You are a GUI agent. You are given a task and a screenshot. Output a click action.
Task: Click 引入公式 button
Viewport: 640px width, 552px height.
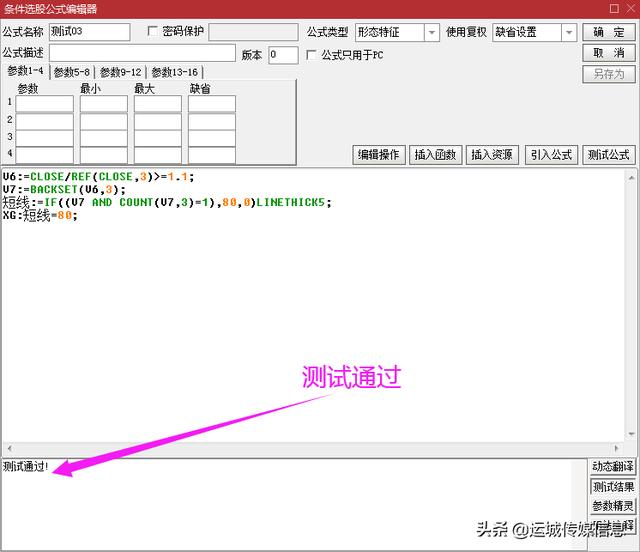pyautogui.click(x=551, y=155)
